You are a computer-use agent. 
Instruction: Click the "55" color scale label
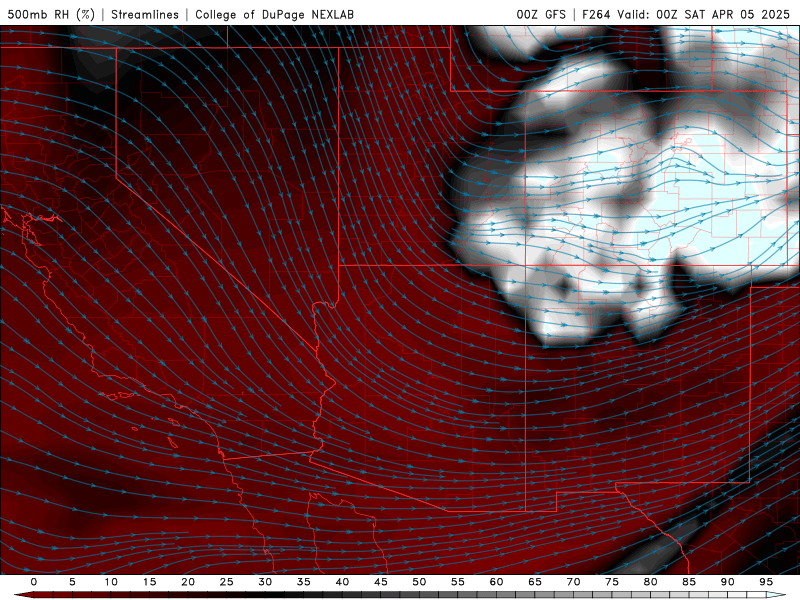pos(458,582)
